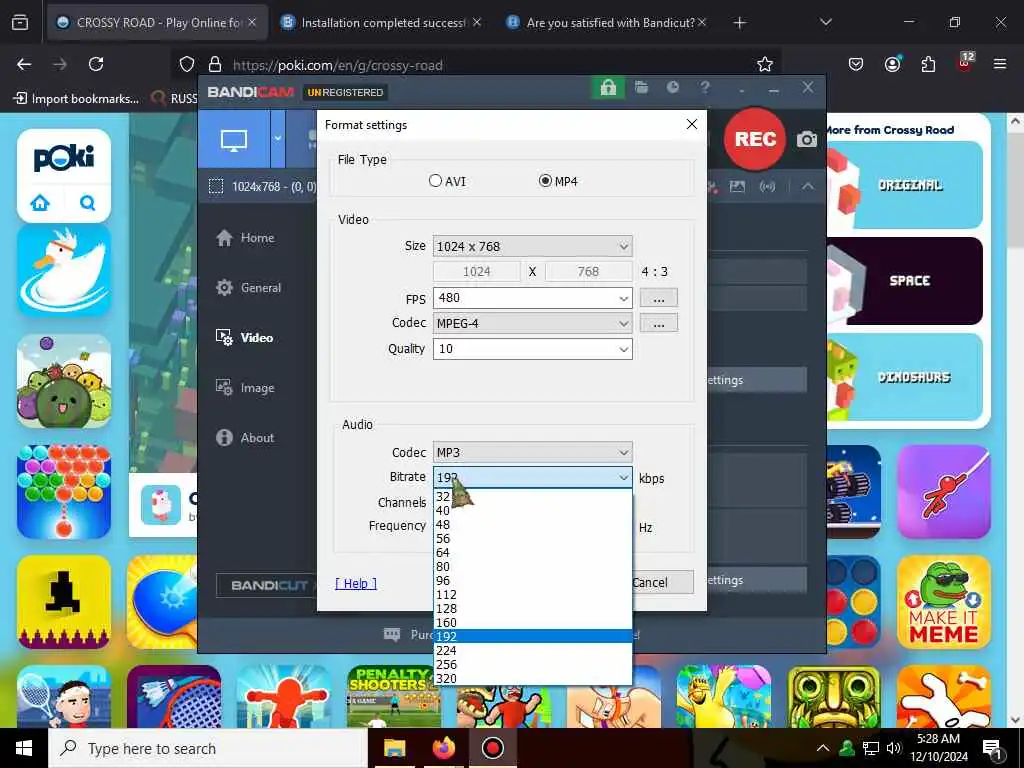Open the Firefox list all tabs chevron
This screenshot has height=768, width=1024.
point(825,22)
